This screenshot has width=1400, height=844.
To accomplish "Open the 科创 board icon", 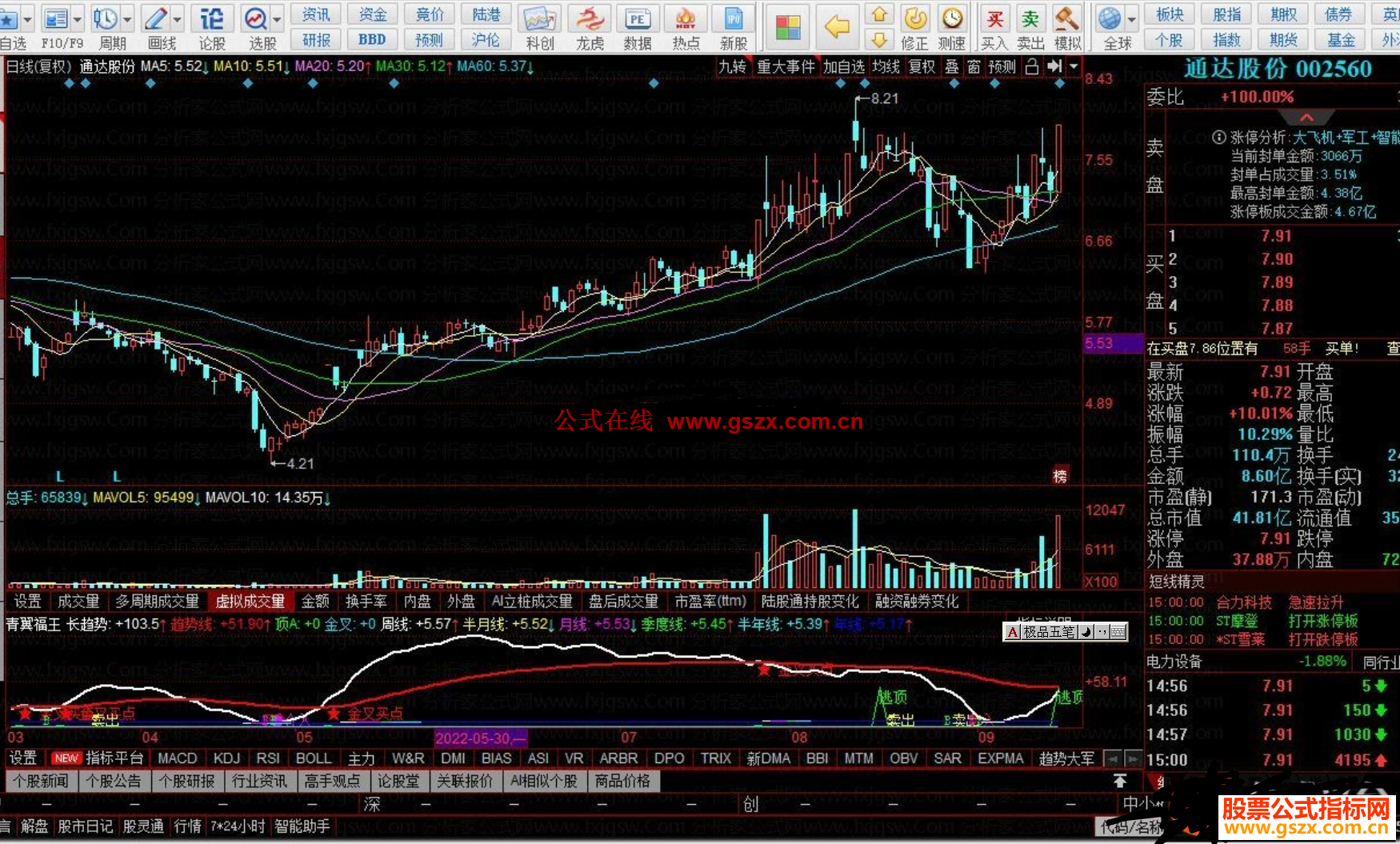I will click(539, 18).
